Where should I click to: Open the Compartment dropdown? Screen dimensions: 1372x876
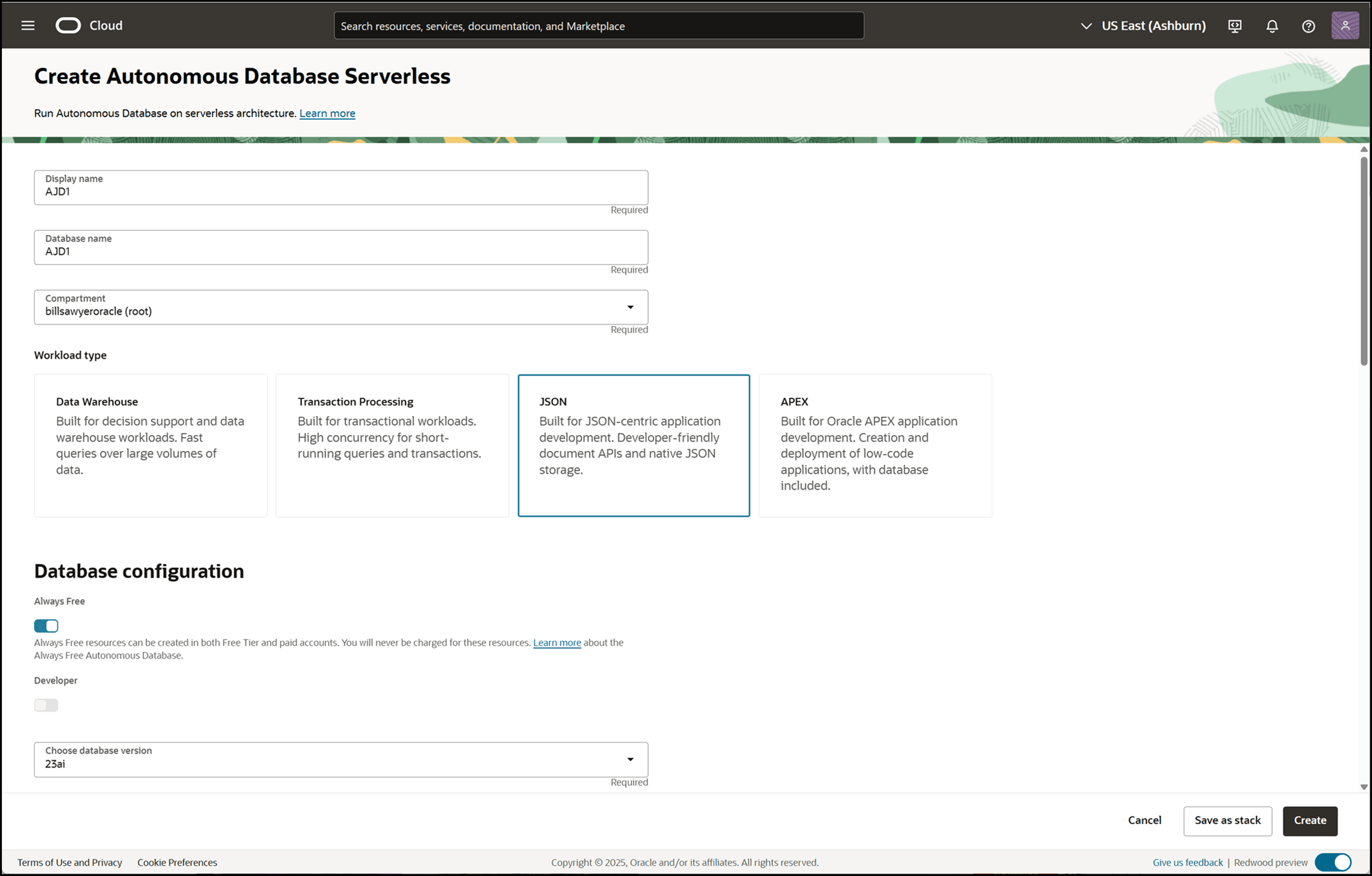341,307
